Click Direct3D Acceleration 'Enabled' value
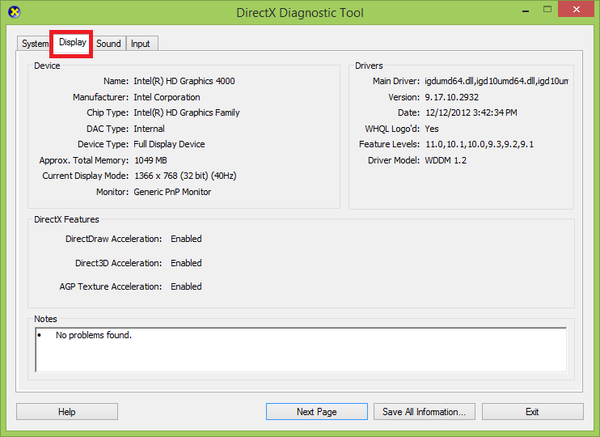This screenshot has height=437, width=600. point(186,263)
